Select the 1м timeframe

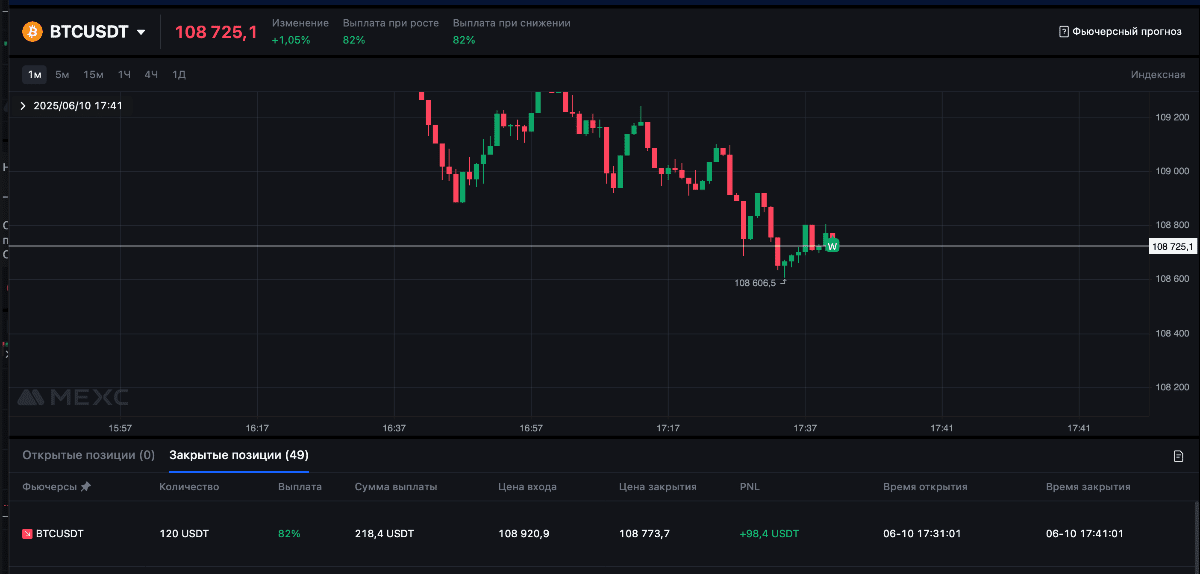35,74
